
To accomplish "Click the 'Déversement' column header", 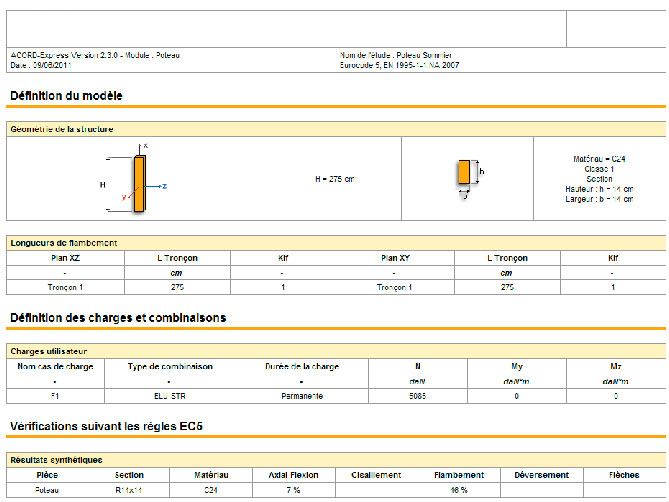I will point(541,475).
